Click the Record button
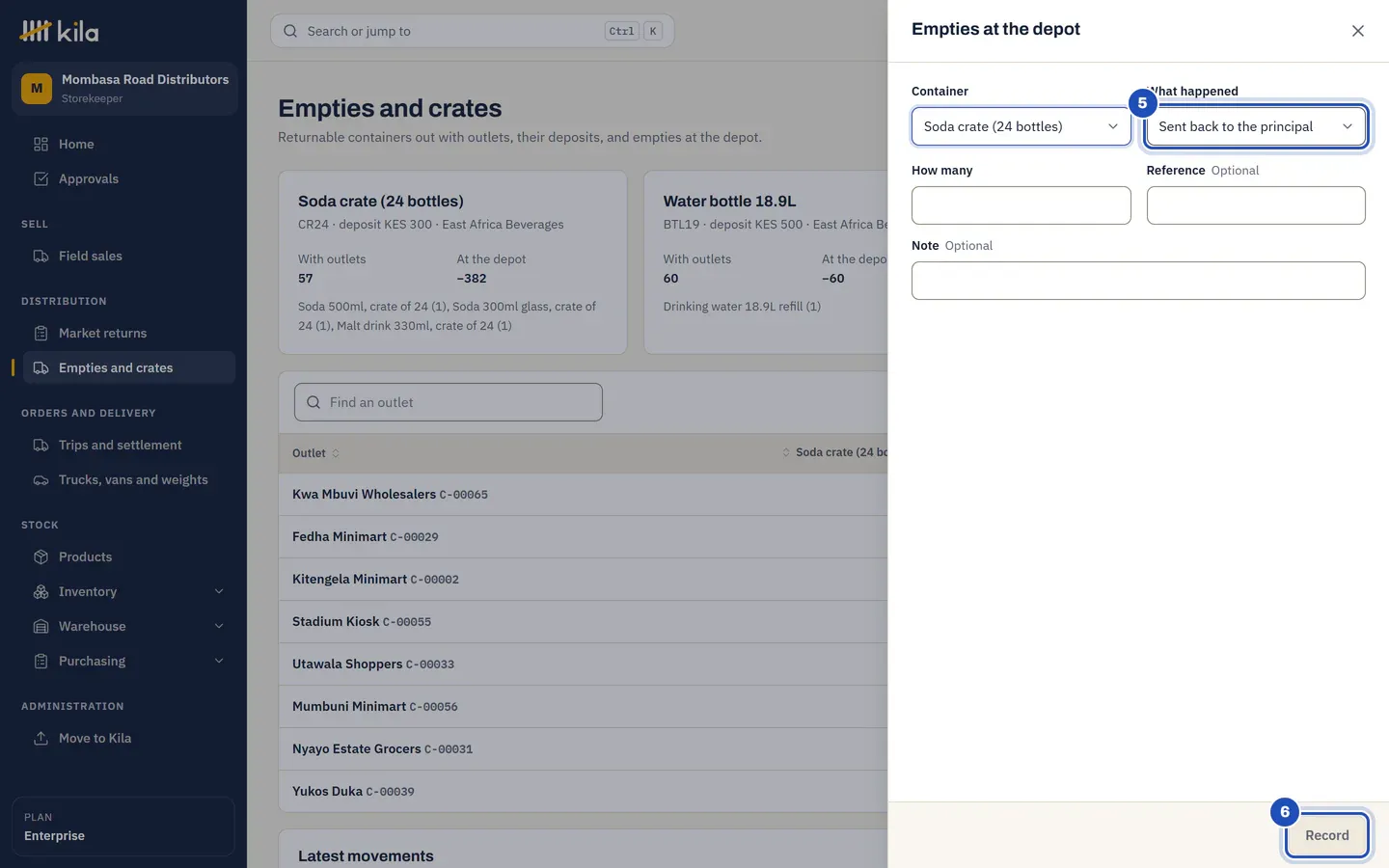The image size is (1389, 868). (1326, 835)
